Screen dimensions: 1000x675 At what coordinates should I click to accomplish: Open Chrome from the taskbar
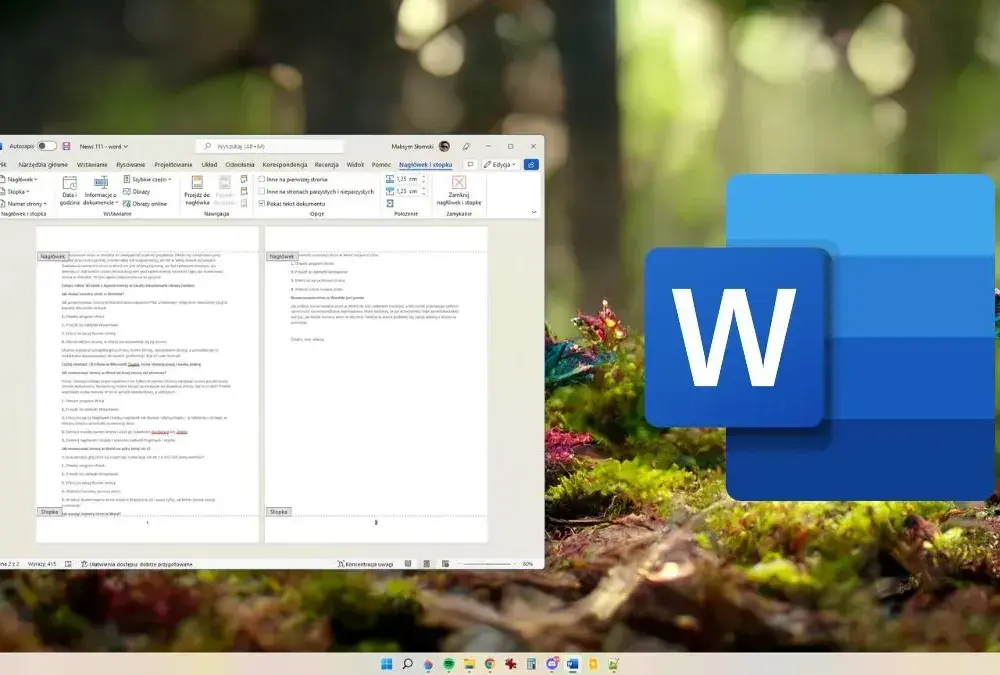pyautogui.click(x=490, y=664)
